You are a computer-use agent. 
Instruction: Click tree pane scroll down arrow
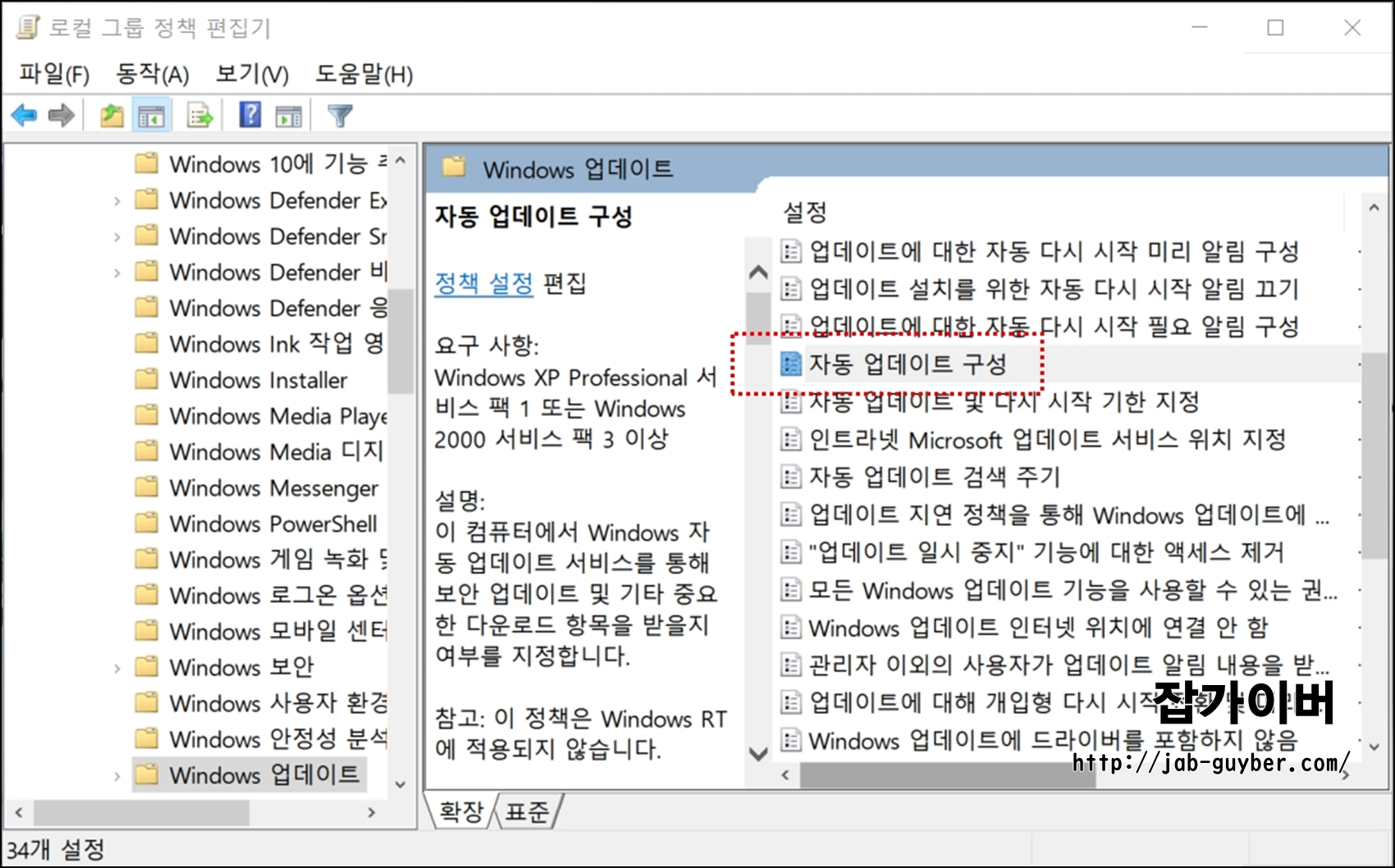[x=400, y=784]
